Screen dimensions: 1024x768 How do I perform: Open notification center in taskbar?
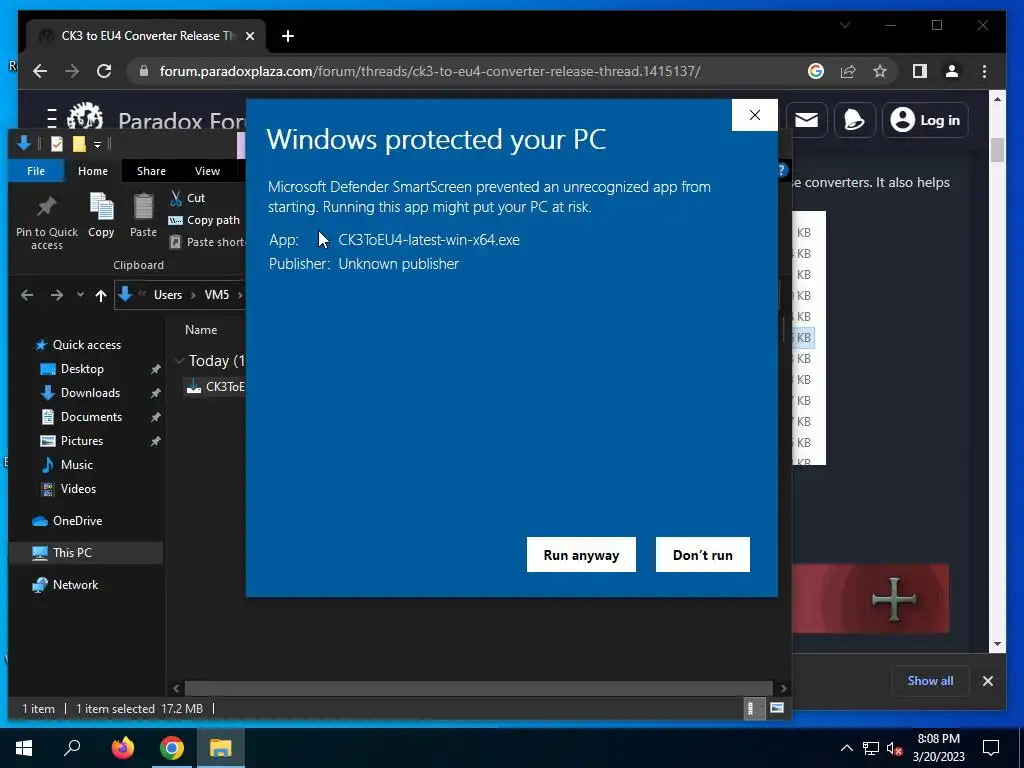tap(991, 748)
